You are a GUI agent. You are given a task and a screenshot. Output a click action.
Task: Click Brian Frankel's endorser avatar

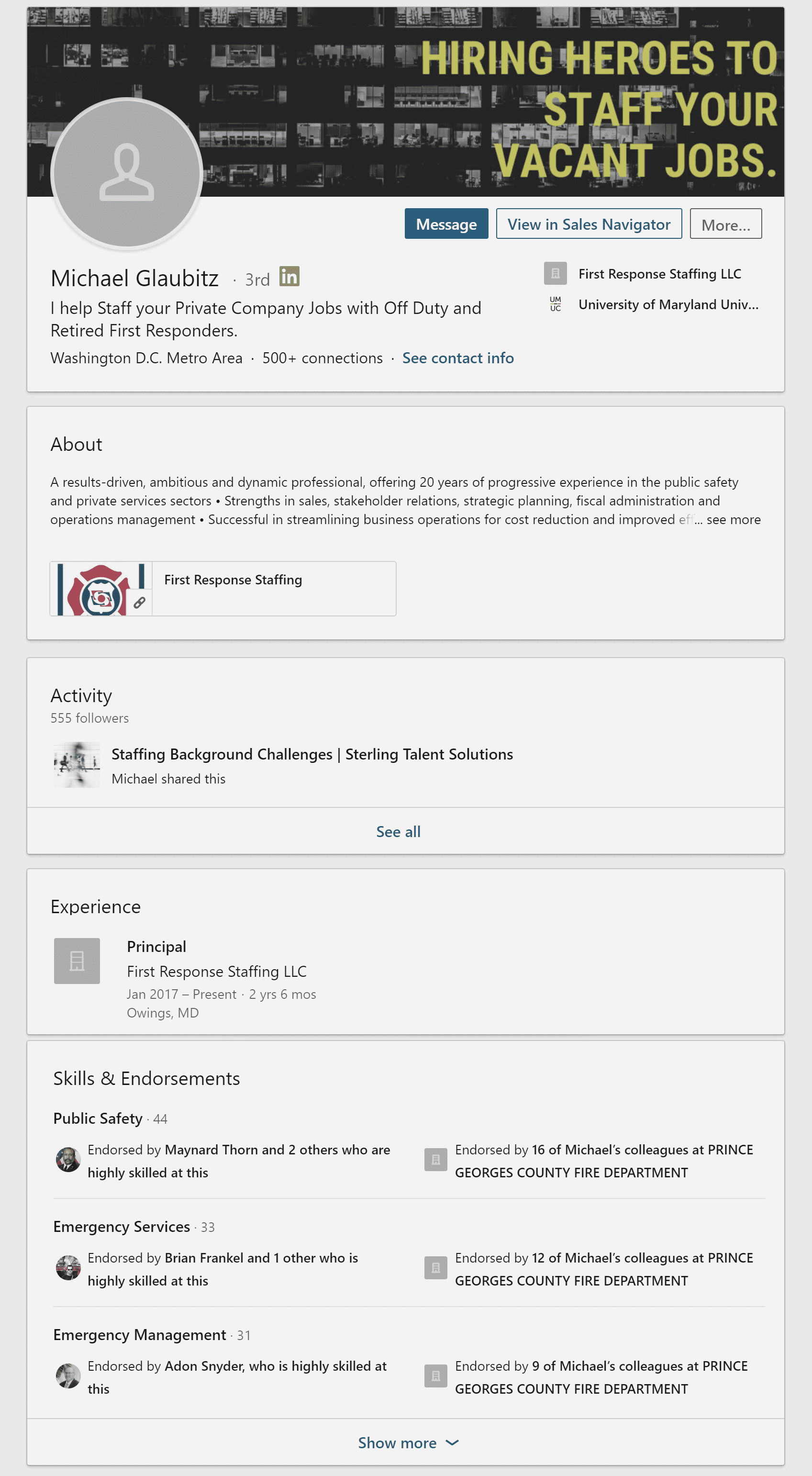(68, 1268)
